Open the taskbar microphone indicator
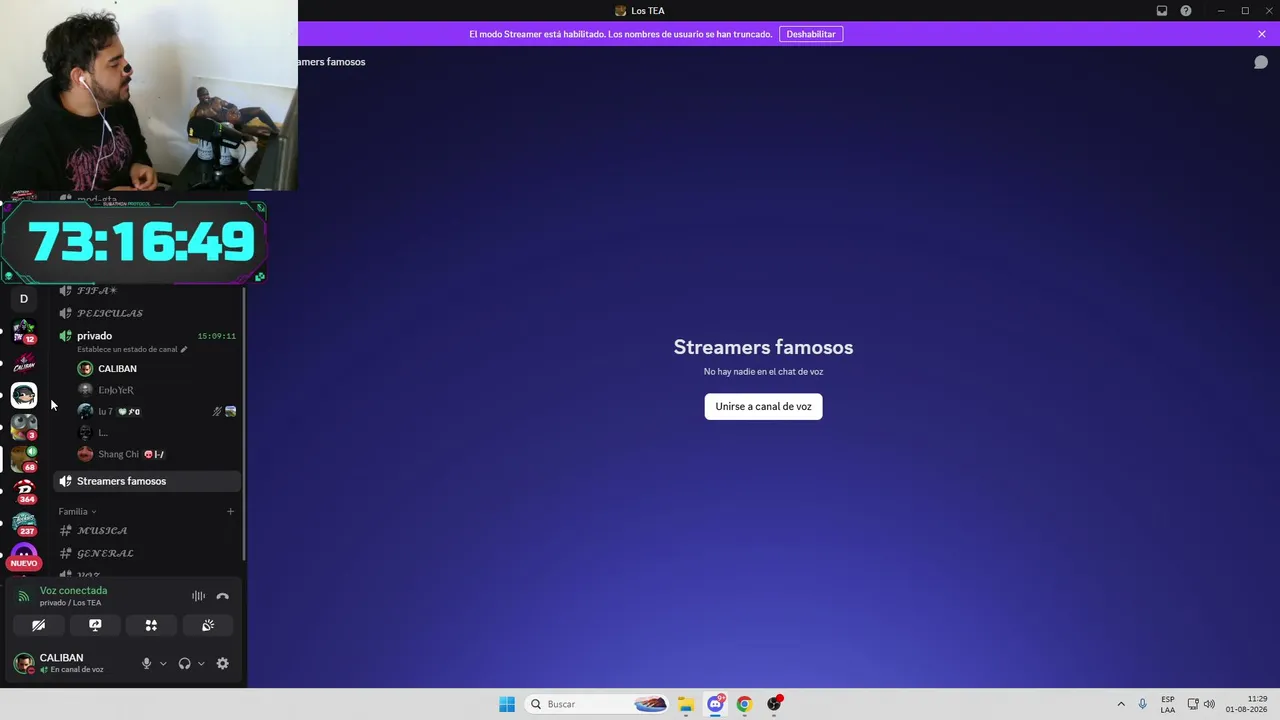This screenshot has width=1280, height=720. pos(1142,704)
